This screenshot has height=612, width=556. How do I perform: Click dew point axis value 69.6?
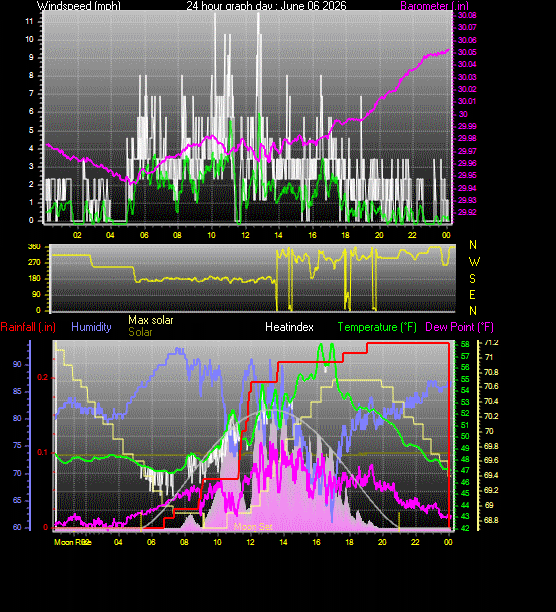point(491,461)
